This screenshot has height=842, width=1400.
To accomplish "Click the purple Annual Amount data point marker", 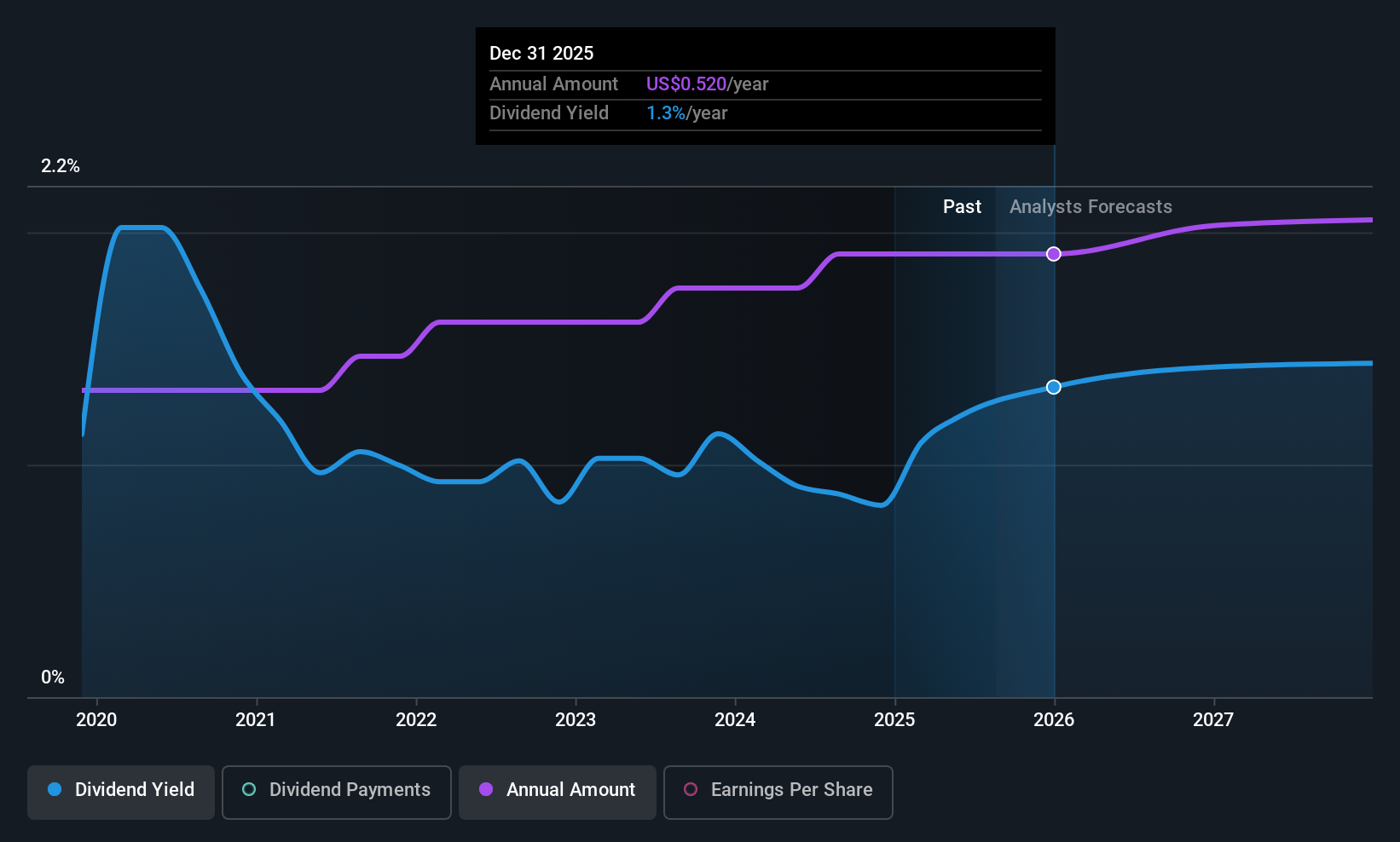I will click(1054, 254).
